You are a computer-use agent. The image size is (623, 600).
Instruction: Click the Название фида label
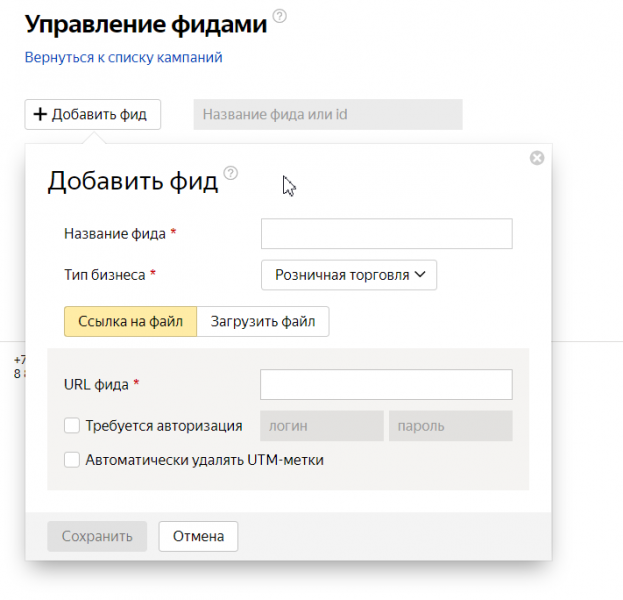[115, 234]
